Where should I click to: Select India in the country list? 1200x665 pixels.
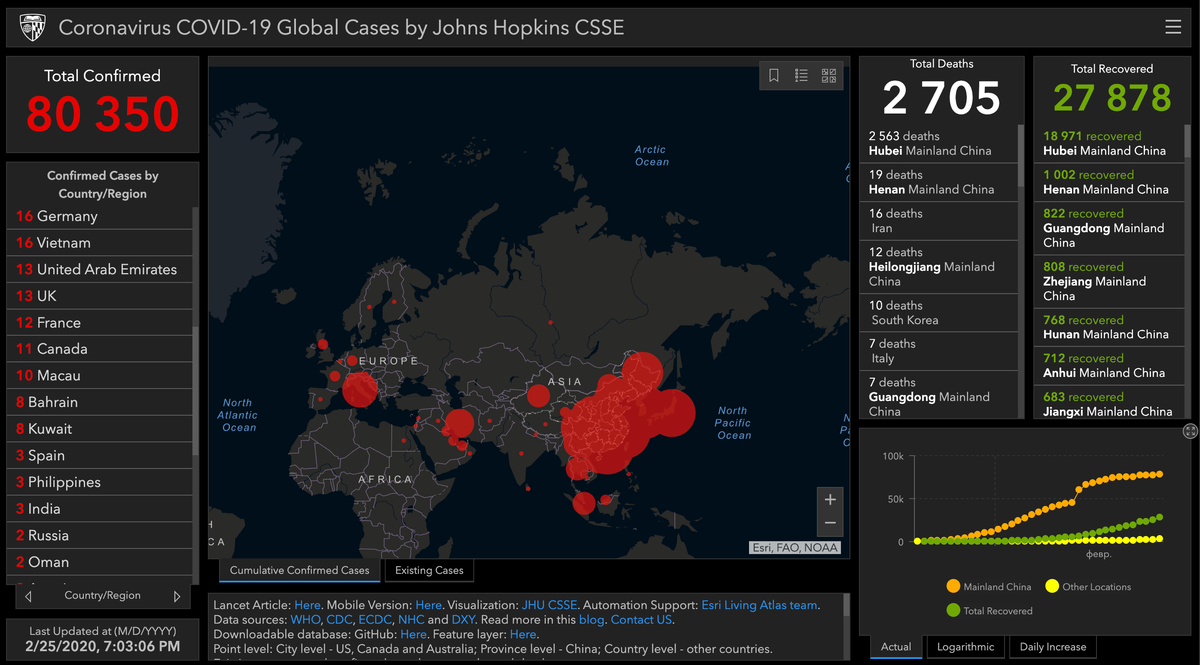click(x=100, y=509)
